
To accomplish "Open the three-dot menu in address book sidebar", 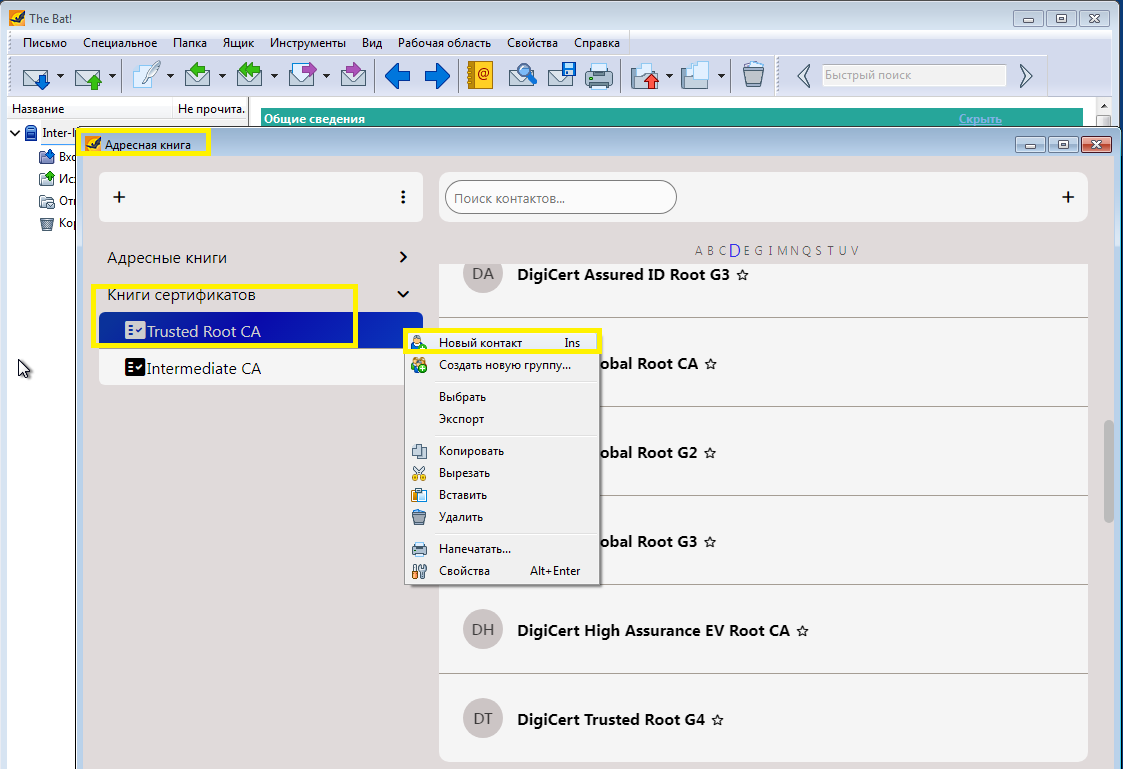I will coord(403,197).
